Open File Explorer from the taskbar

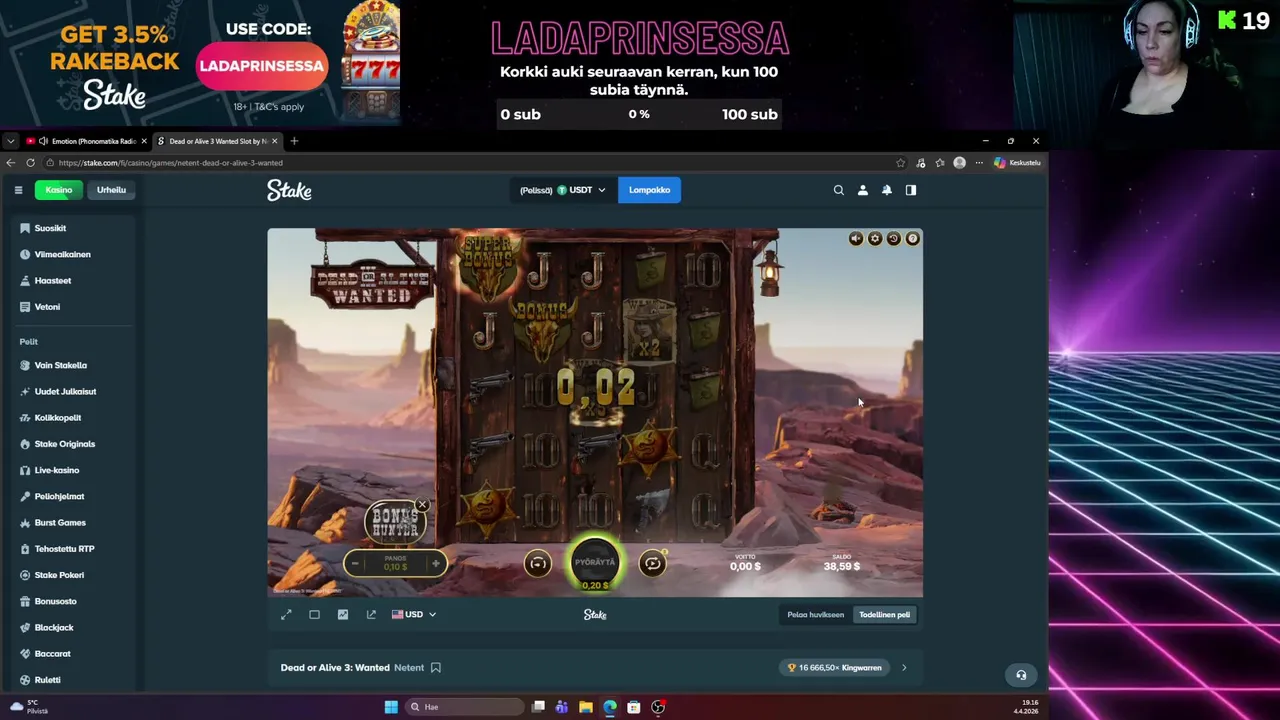point(586,707)
